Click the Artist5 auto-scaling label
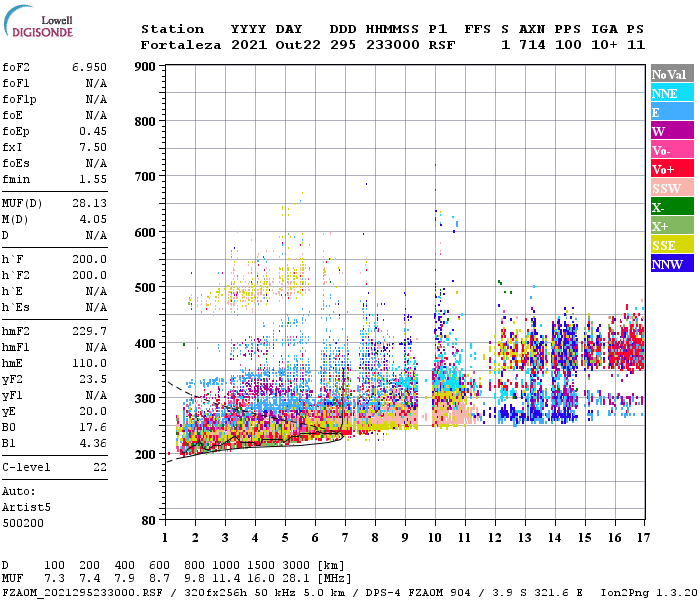 [26, 508]
